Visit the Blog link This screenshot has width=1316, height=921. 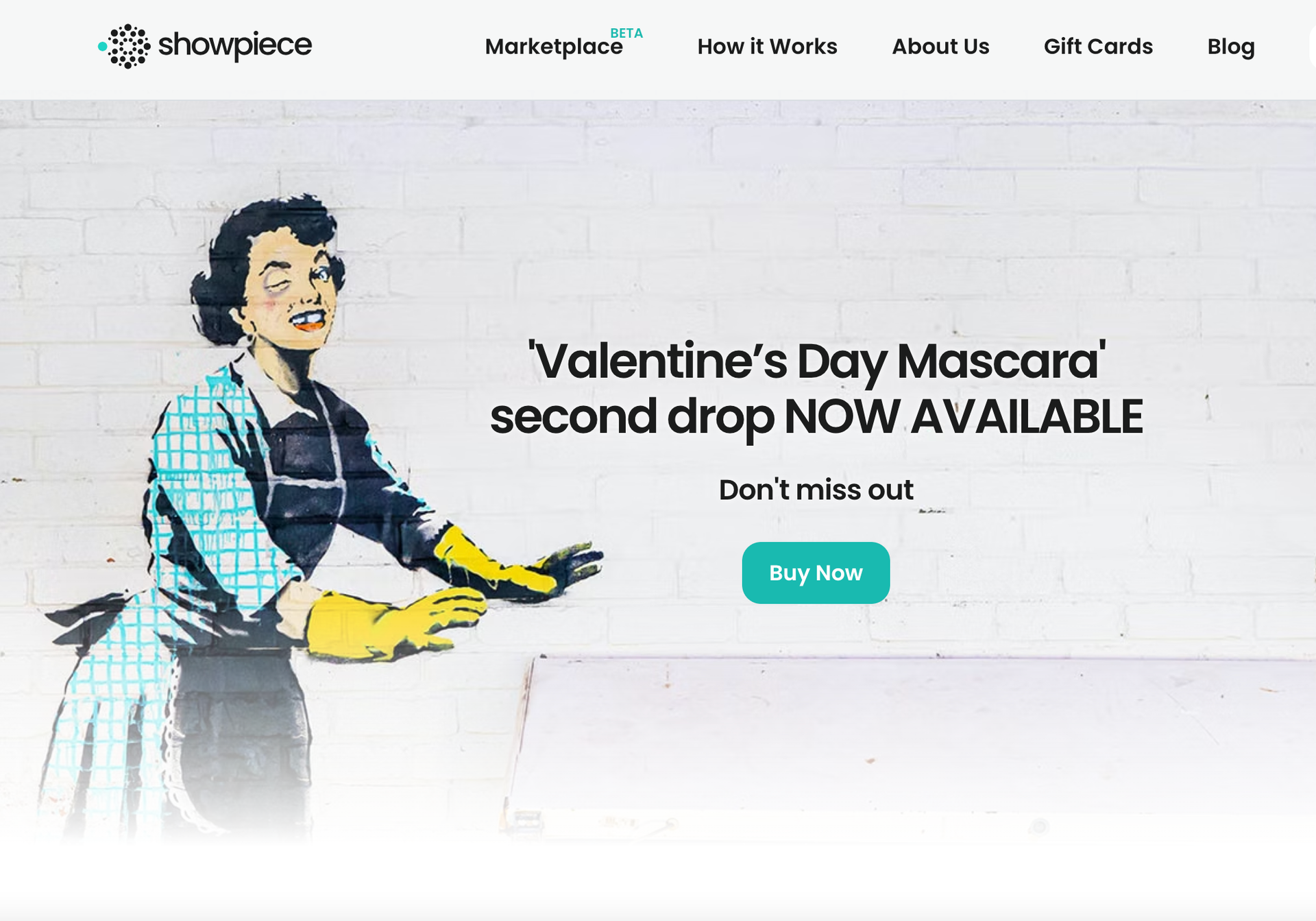pos(1231,47)
